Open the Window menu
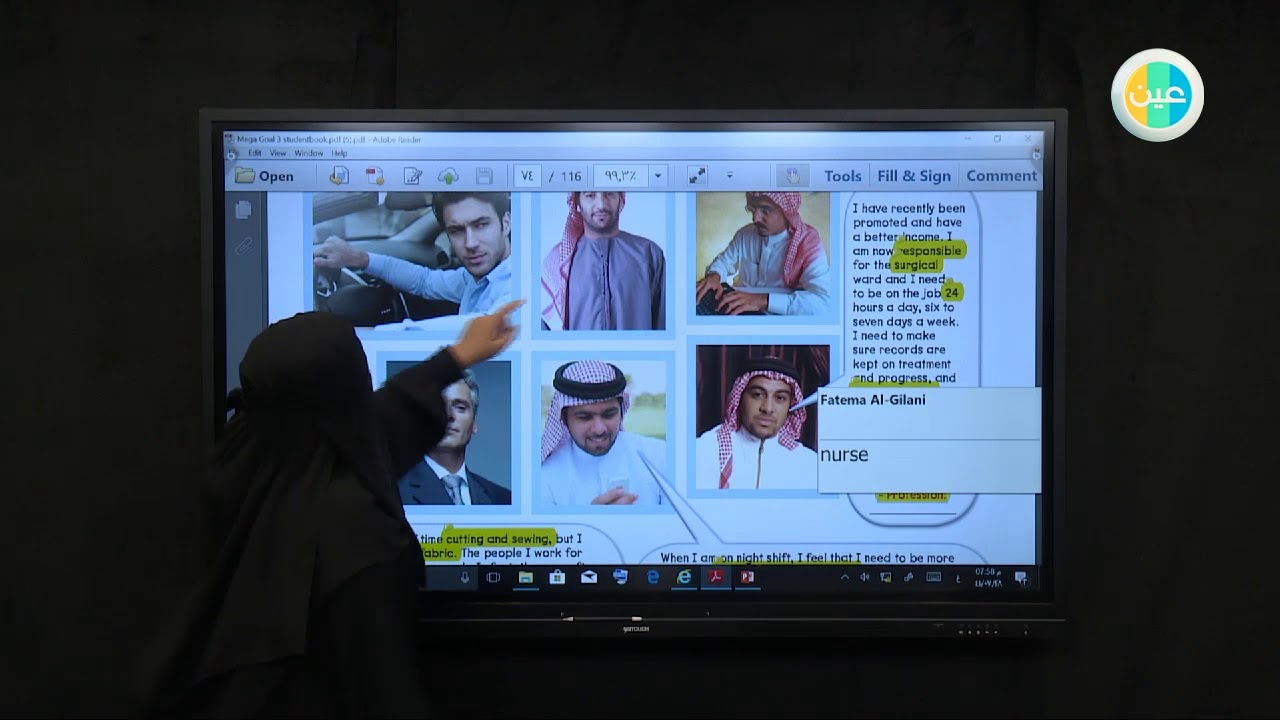Viewport: 1280px width, 720px height. pos(309,153)
